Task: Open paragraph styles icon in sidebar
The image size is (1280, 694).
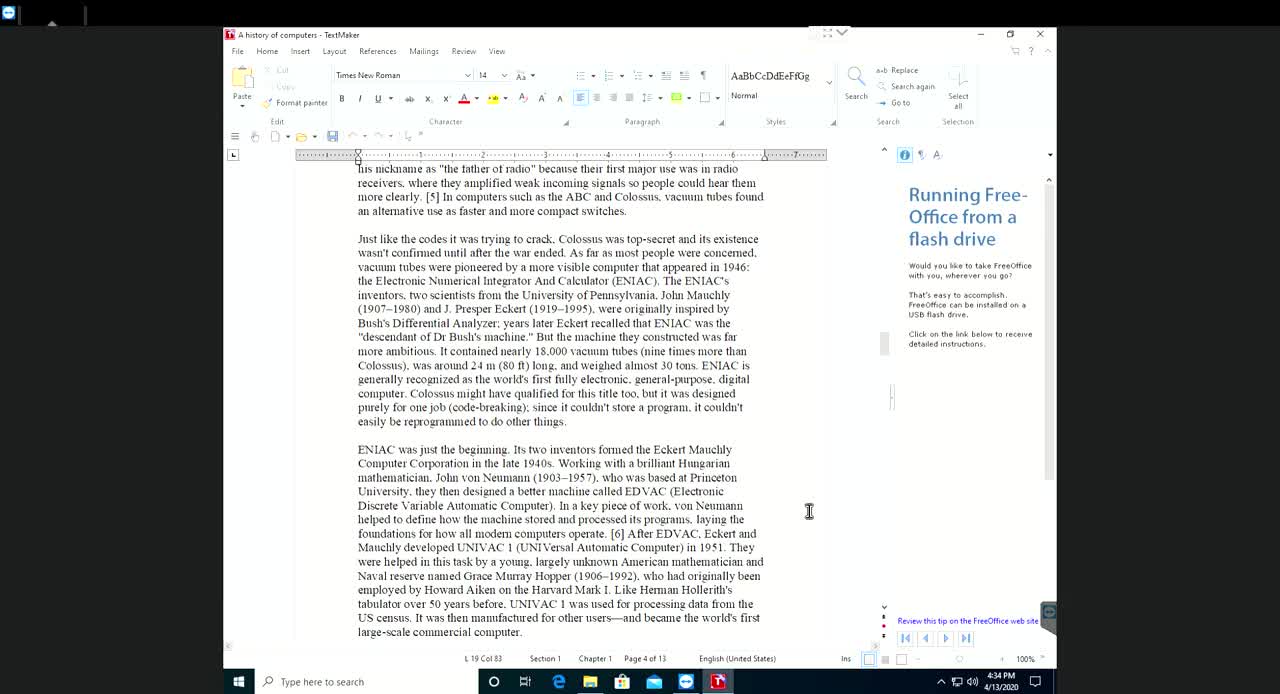Action: tap(921, 155)
